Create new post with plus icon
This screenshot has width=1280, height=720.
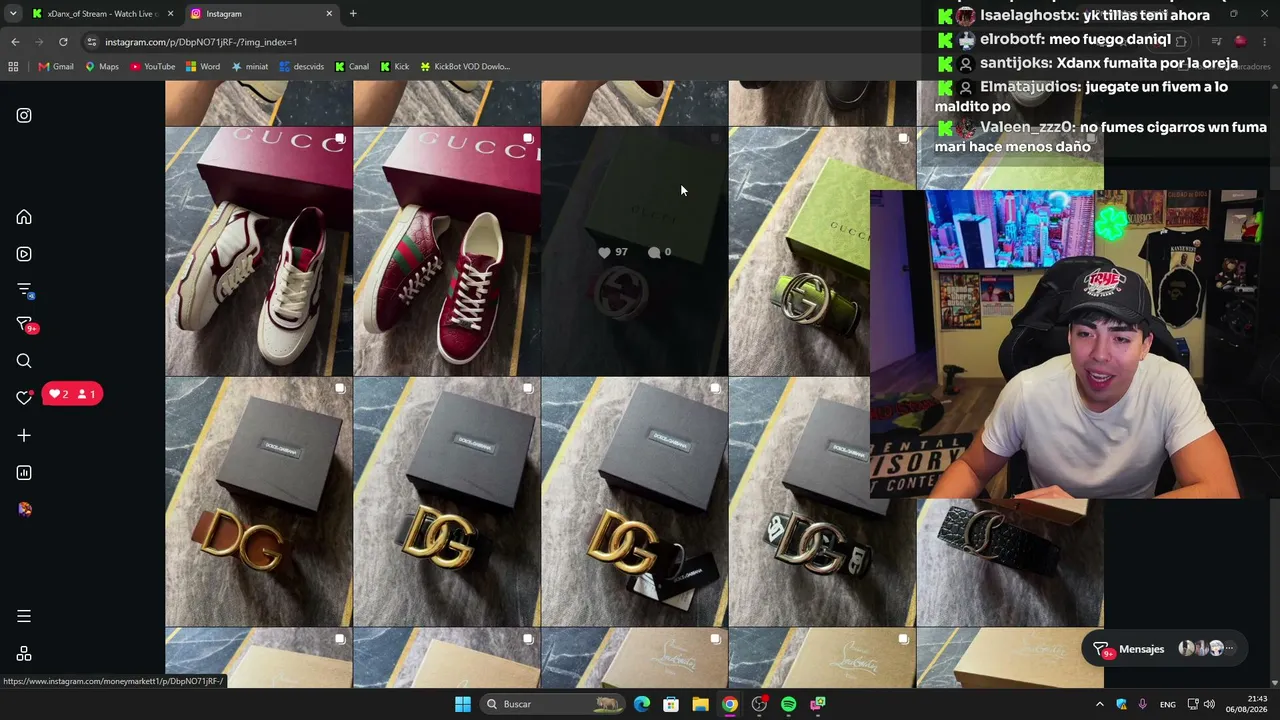(x=24, y=435)
